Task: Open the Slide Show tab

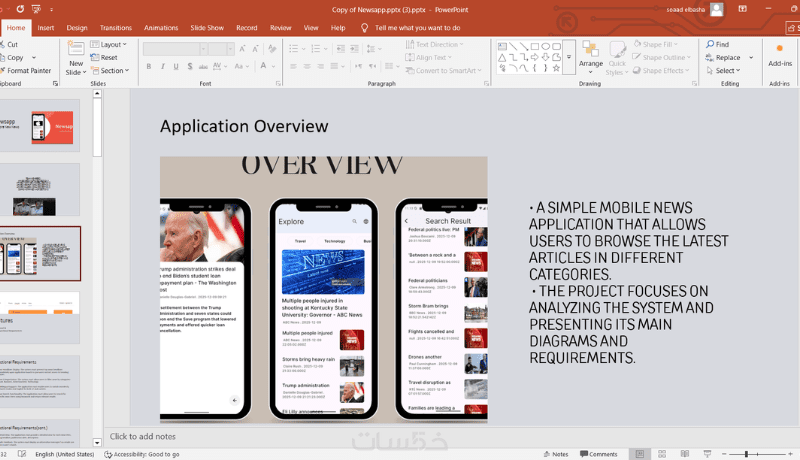Action: pos(207,28)
